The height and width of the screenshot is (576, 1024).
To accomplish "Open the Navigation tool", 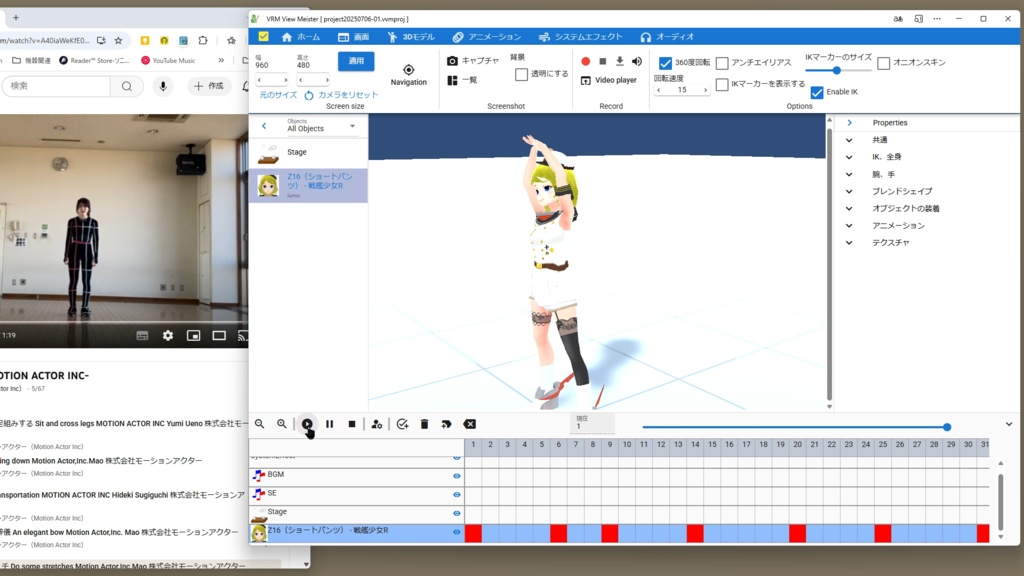I will [x=408, y=74].
